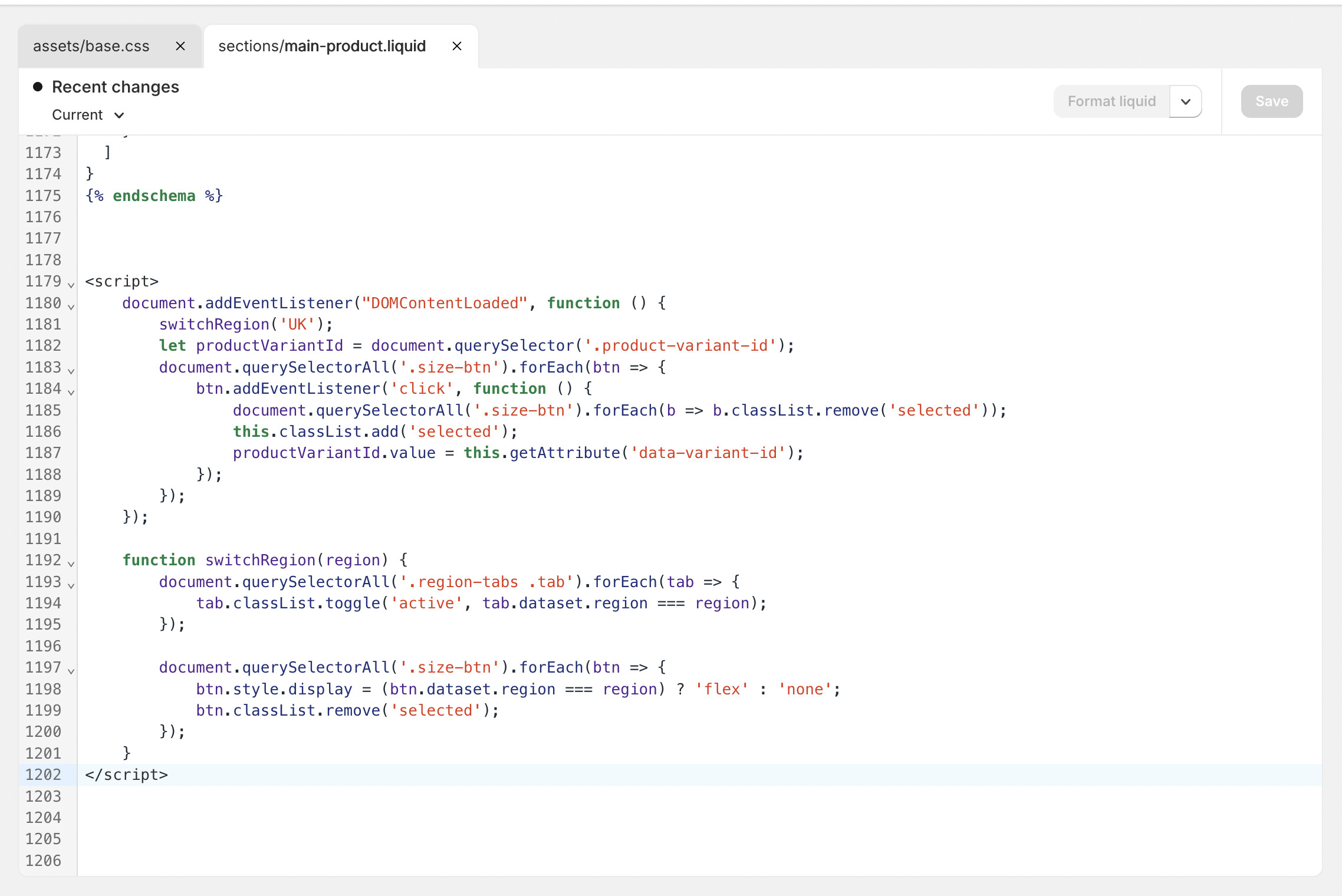Viewport: 1342px width, 896px height.
Task: Click the opening <script> tag
Action: point(122,281)
